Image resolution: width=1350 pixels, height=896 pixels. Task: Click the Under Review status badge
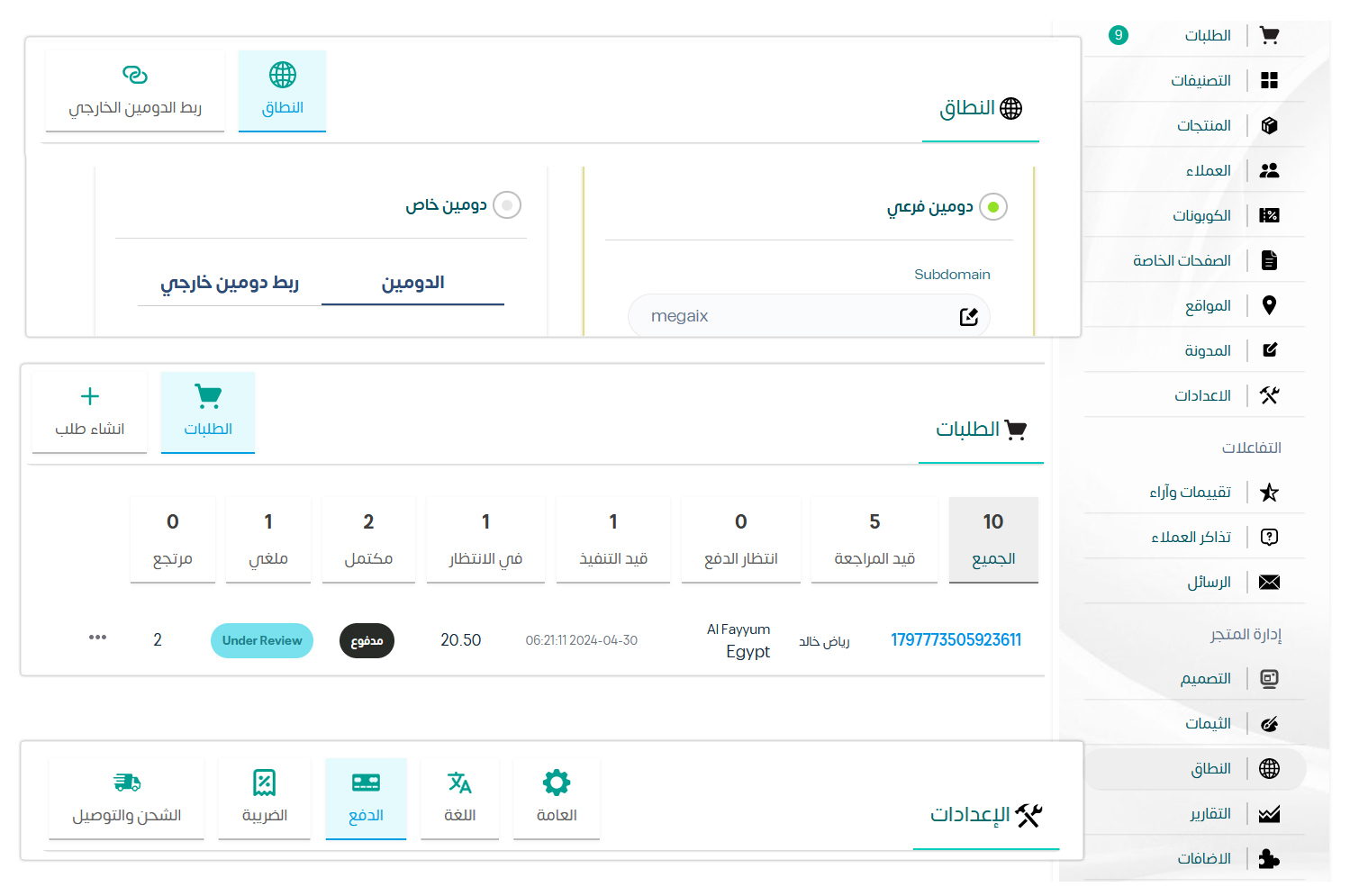(262, 640)
